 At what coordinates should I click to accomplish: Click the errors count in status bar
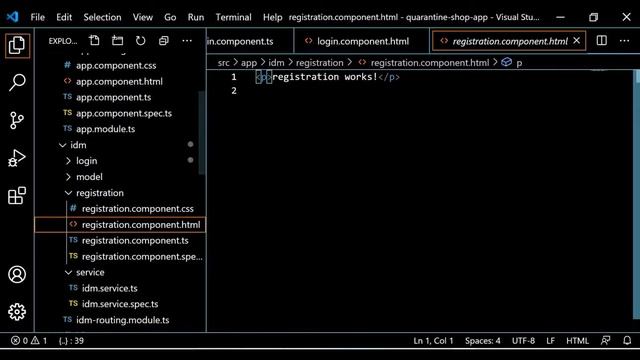point(20,340)
